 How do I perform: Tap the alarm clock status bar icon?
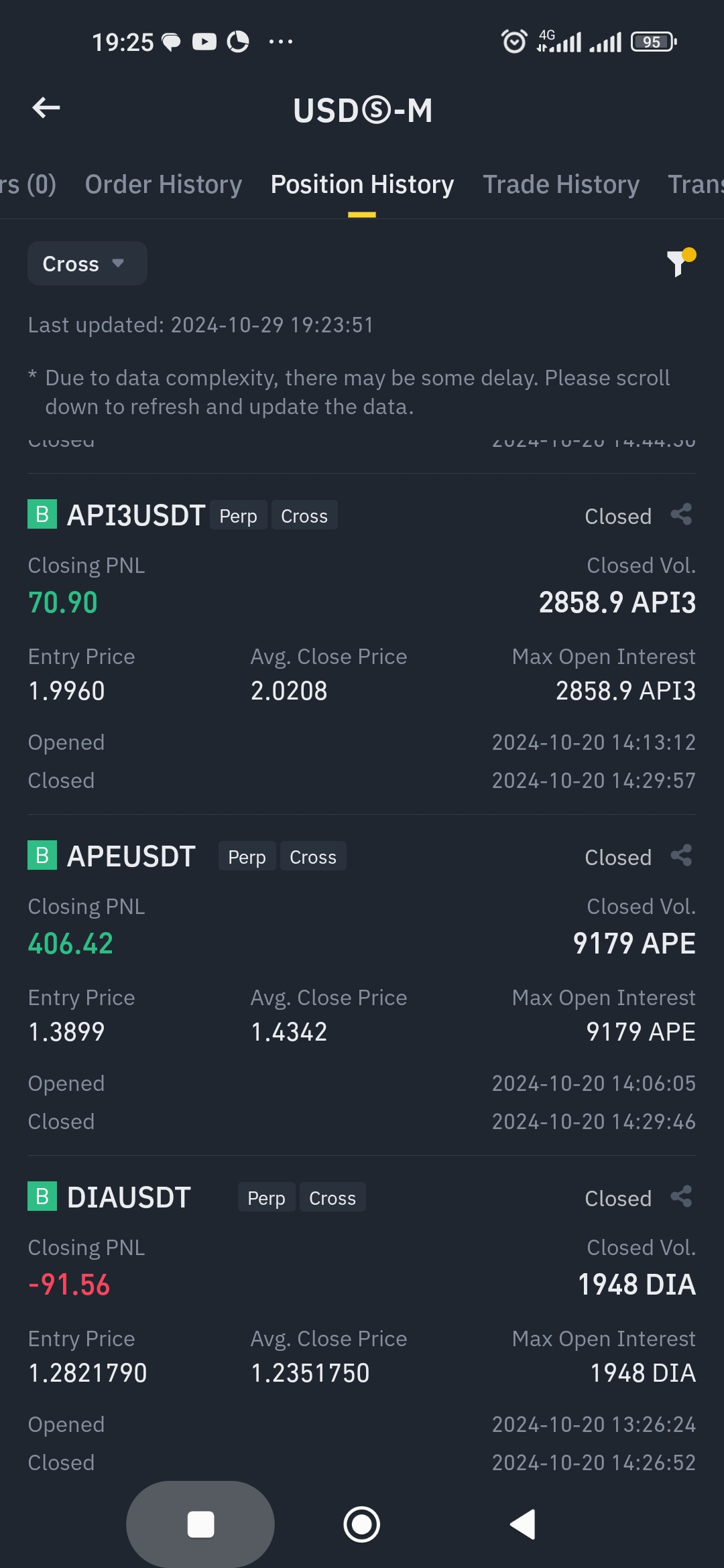point(514,42)
